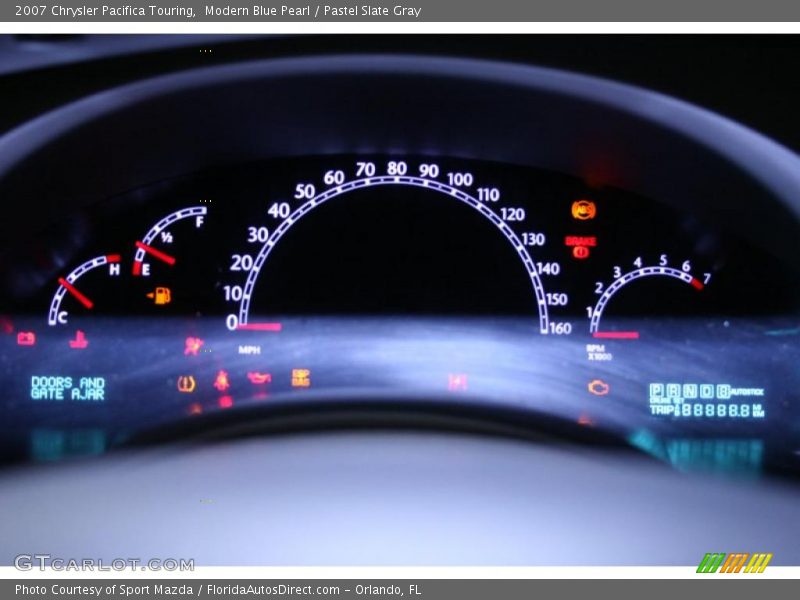The image size is (800, 600).
Task: Click the amber ABS warning light
Action: (x=584, y=210)
